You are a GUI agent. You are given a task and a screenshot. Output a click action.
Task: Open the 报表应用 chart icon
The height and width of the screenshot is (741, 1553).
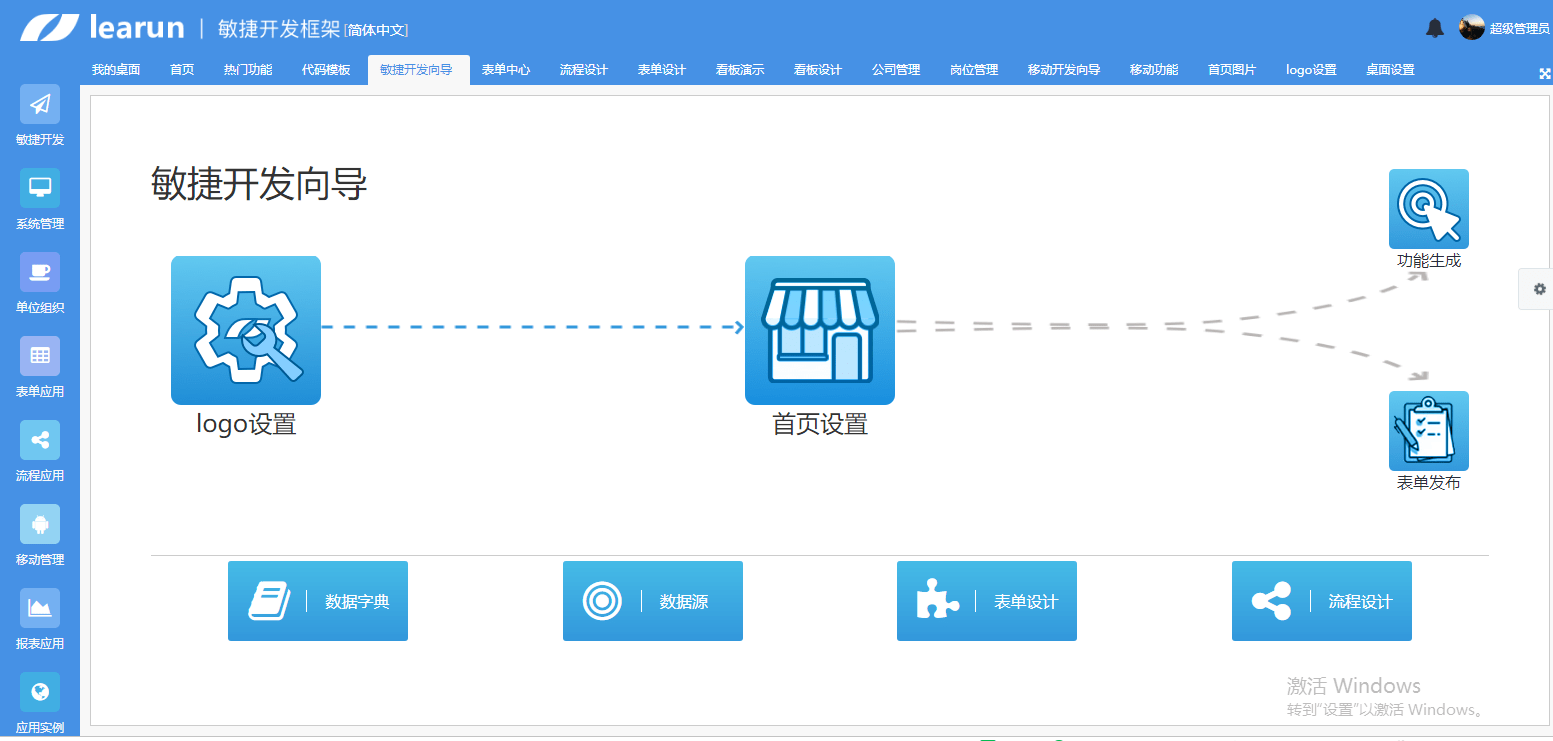[40, 608]
